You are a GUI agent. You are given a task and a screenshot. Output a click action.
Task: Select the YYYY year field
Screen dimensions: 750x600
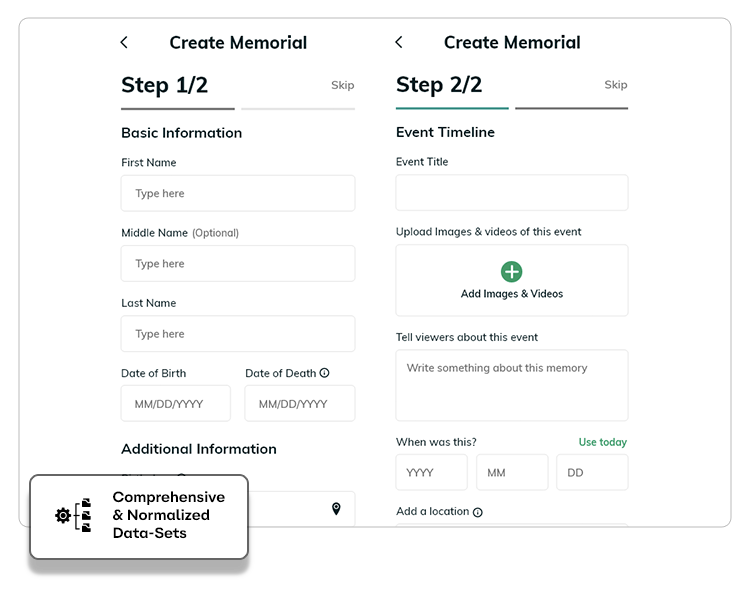pos(432,472)
